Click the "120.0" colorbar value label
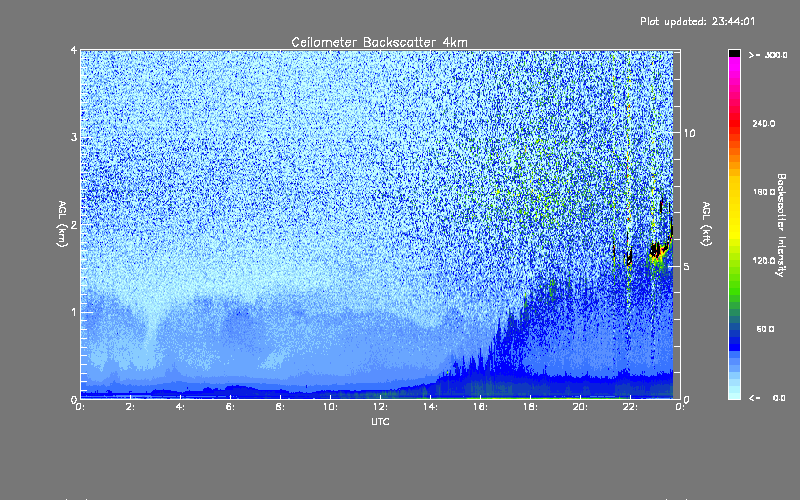Viewport: 800px width, 500px height. [x=764, y=261]
